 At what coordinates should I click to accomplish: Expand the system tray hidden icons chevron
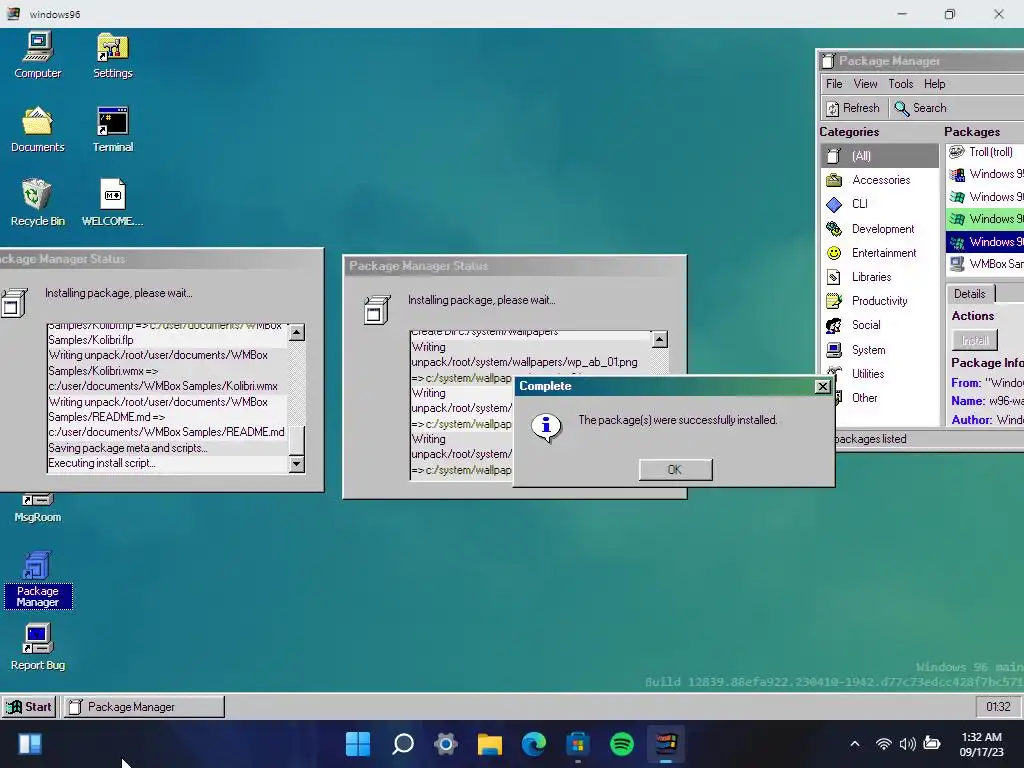(855, 744)
